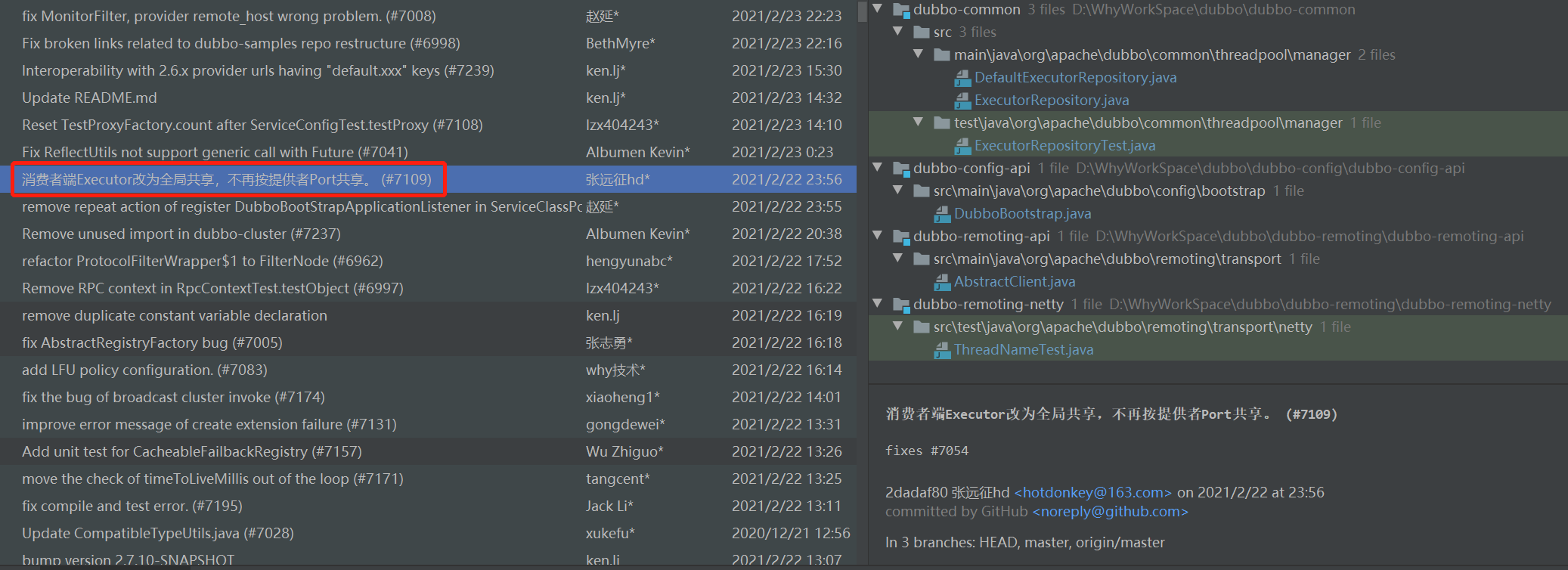Open DubboBootstrap.java changed file
The width and height of the screenshot is (1568, 570).
coord(1022,214)
